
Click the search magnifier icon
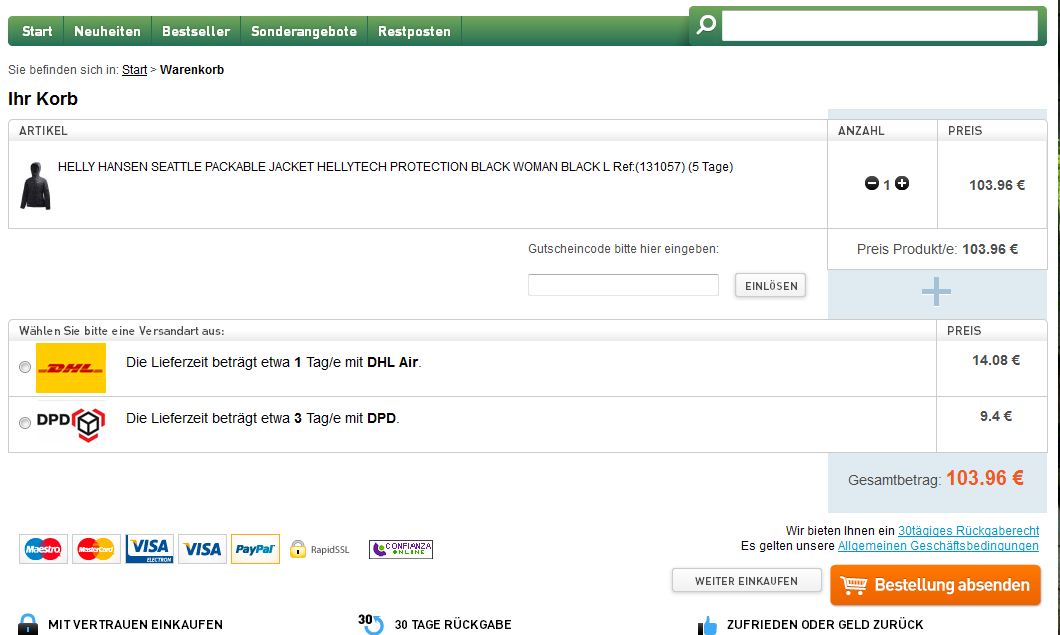coord(706,25)
